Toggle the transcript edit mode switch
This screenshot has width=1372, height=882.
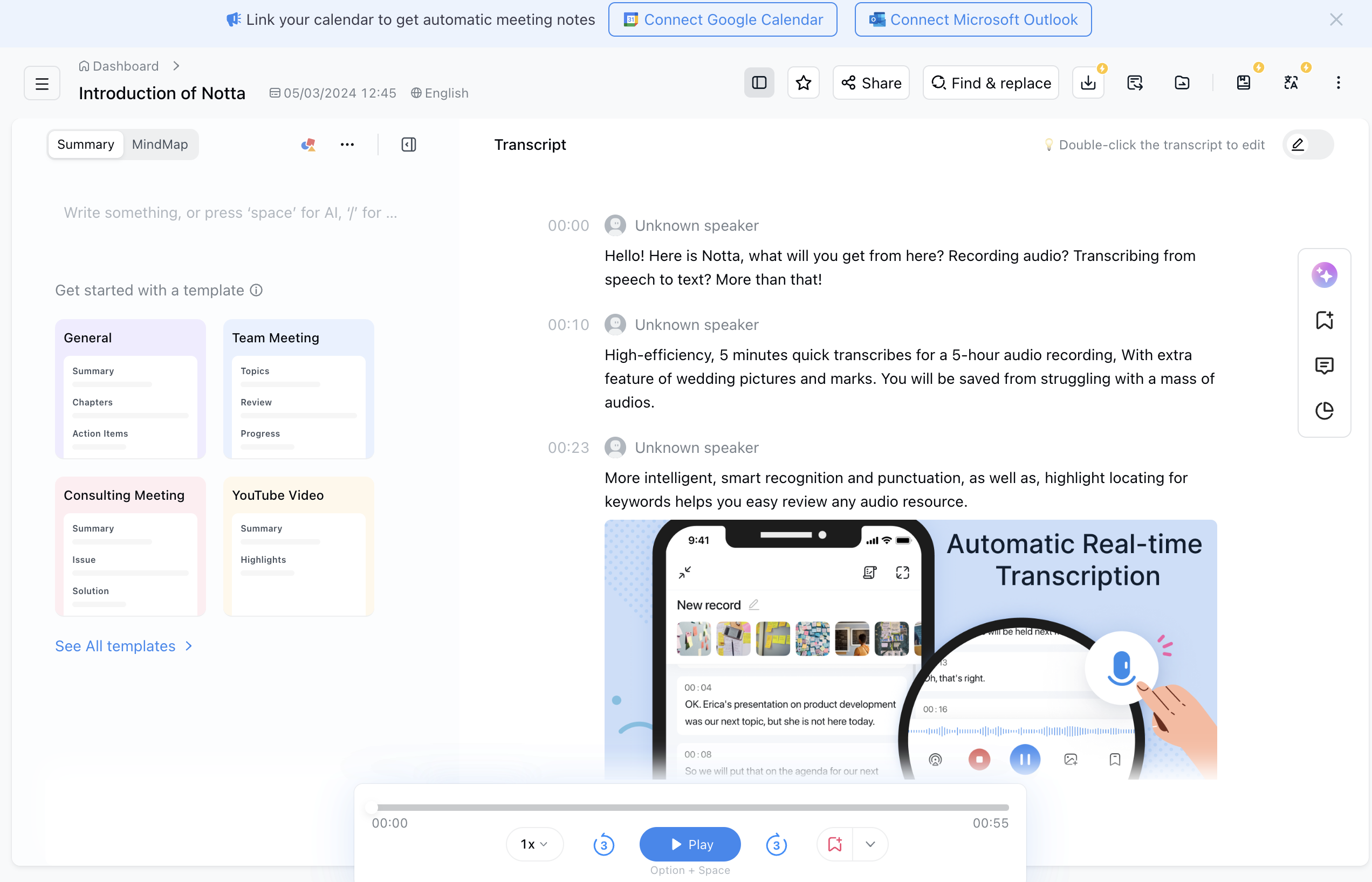pyautogui.click(x=1308, y=145)
